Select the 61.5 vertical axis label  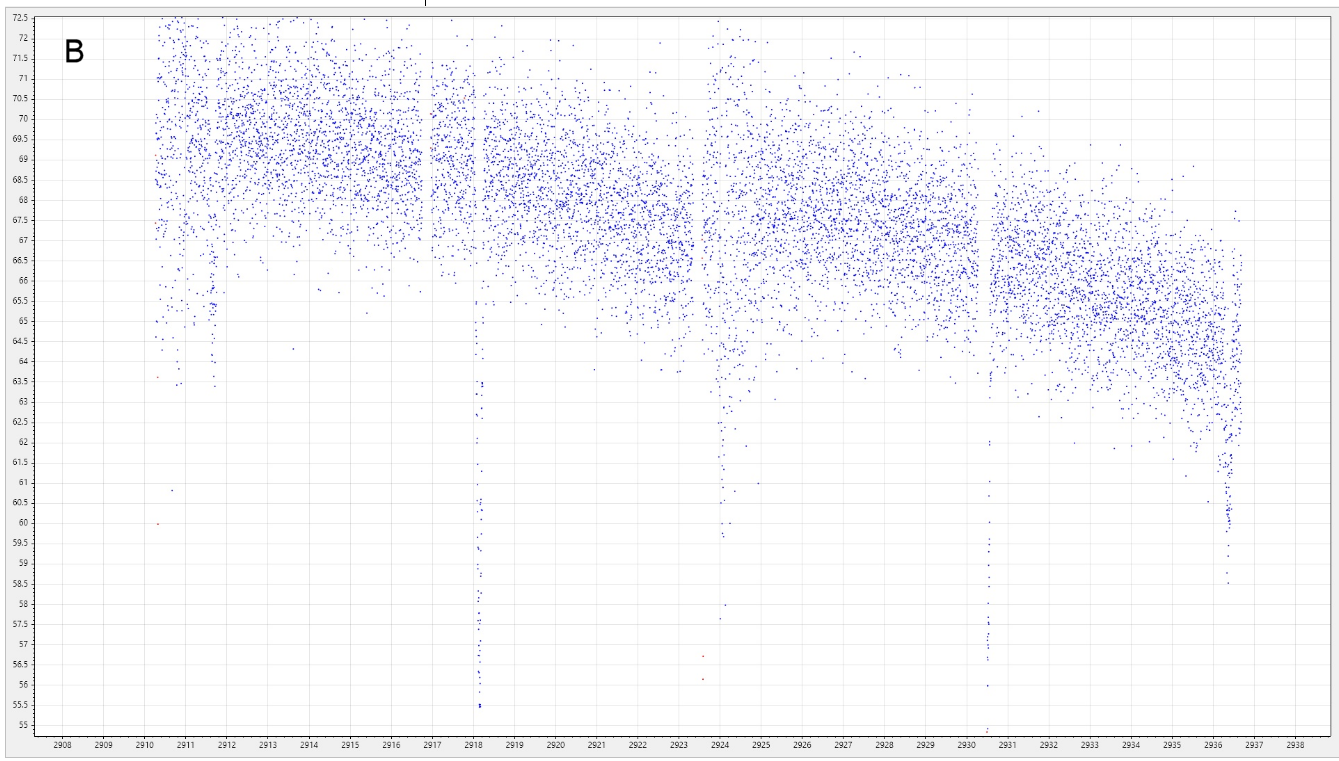point(22,462)
